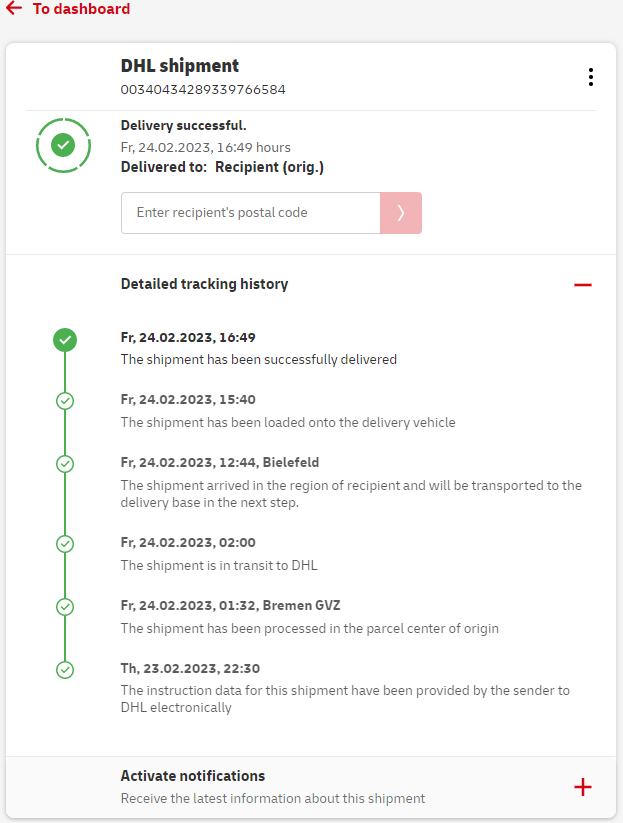Click the filled green delivered checkmark marker
623x823 pixels.
[65, 340]
